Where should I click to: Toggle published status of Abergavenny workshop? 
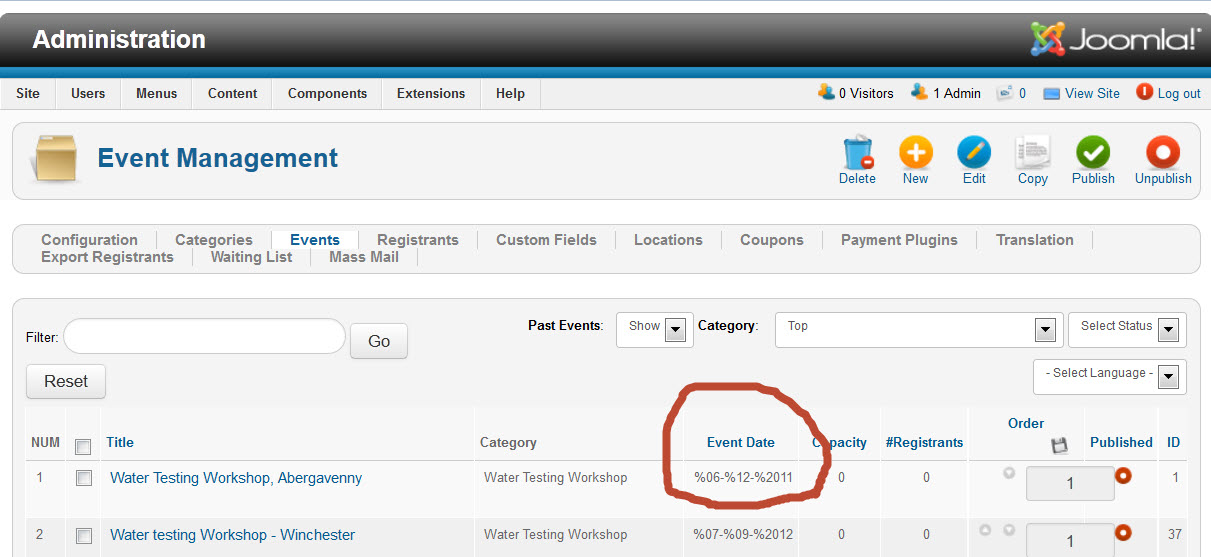(1123, 476)
